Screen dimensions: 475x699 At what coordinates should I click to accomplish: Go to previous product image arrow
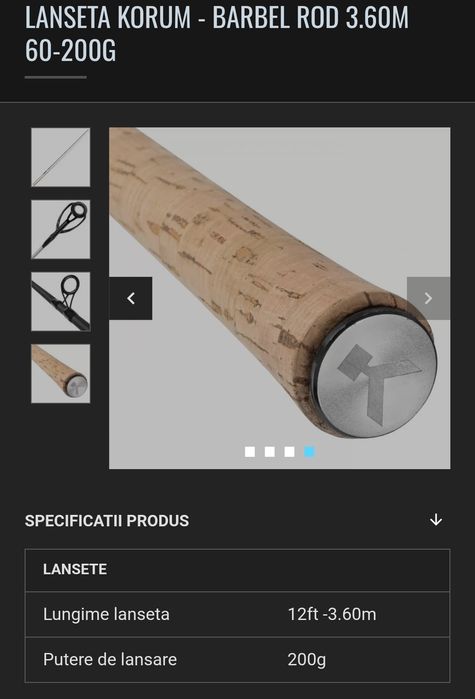[131, 298]
